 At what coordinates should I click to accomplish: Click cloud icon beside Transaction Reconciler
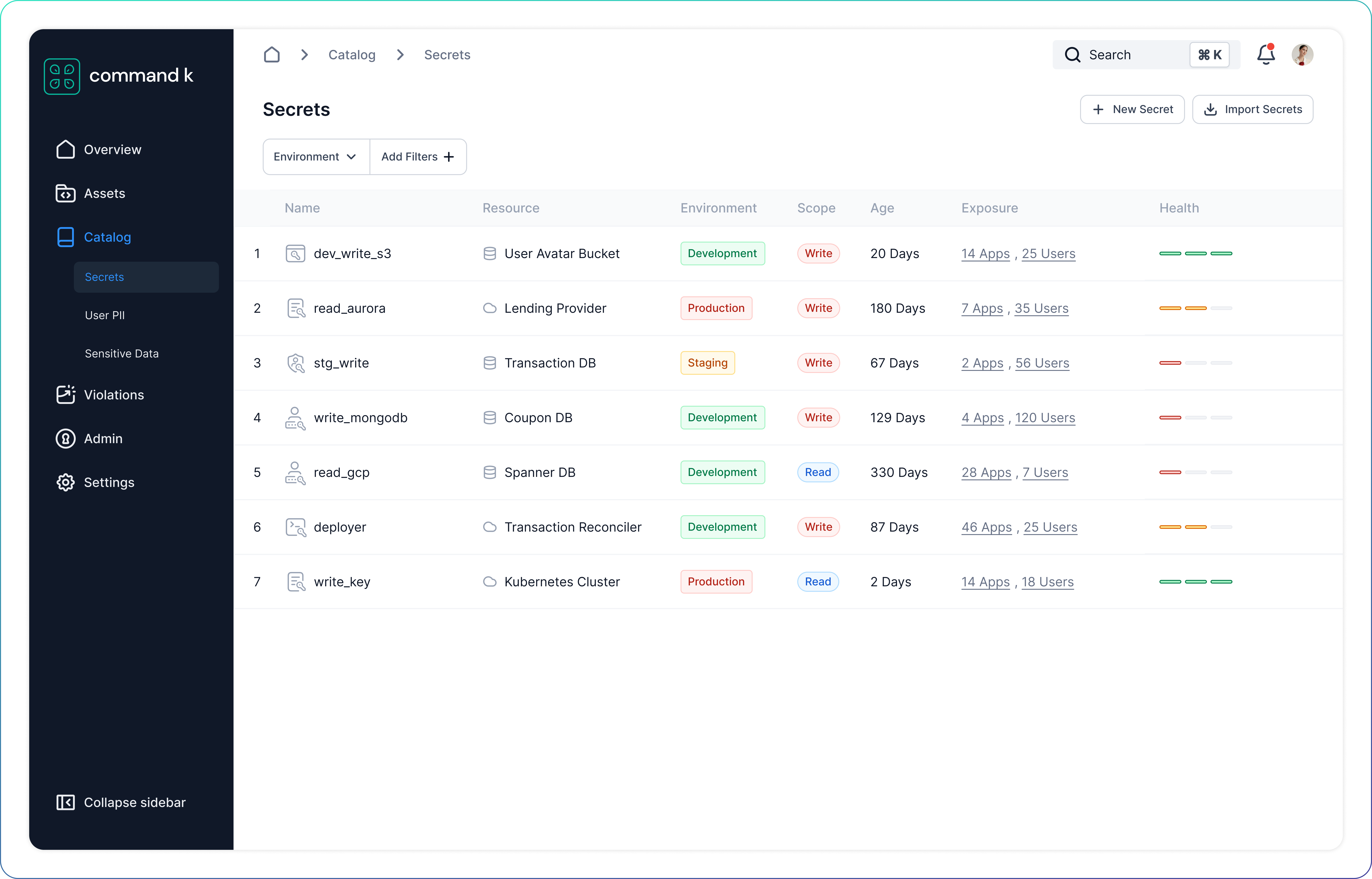489,527
